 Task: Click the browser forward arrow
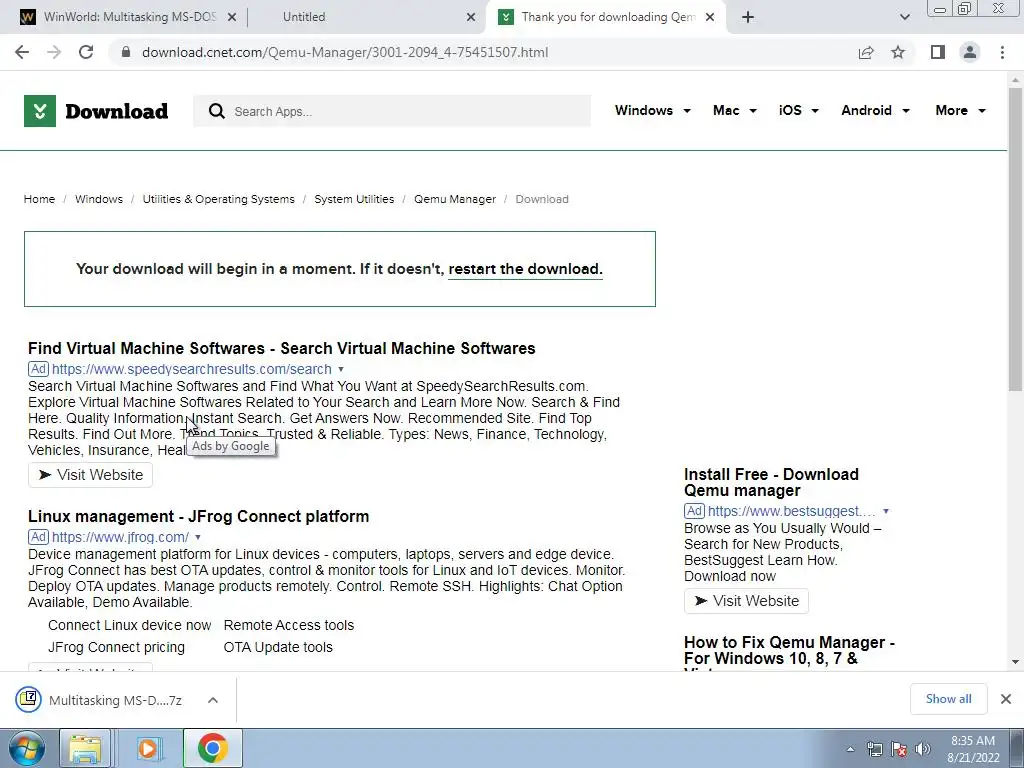(x=54, y=52)
